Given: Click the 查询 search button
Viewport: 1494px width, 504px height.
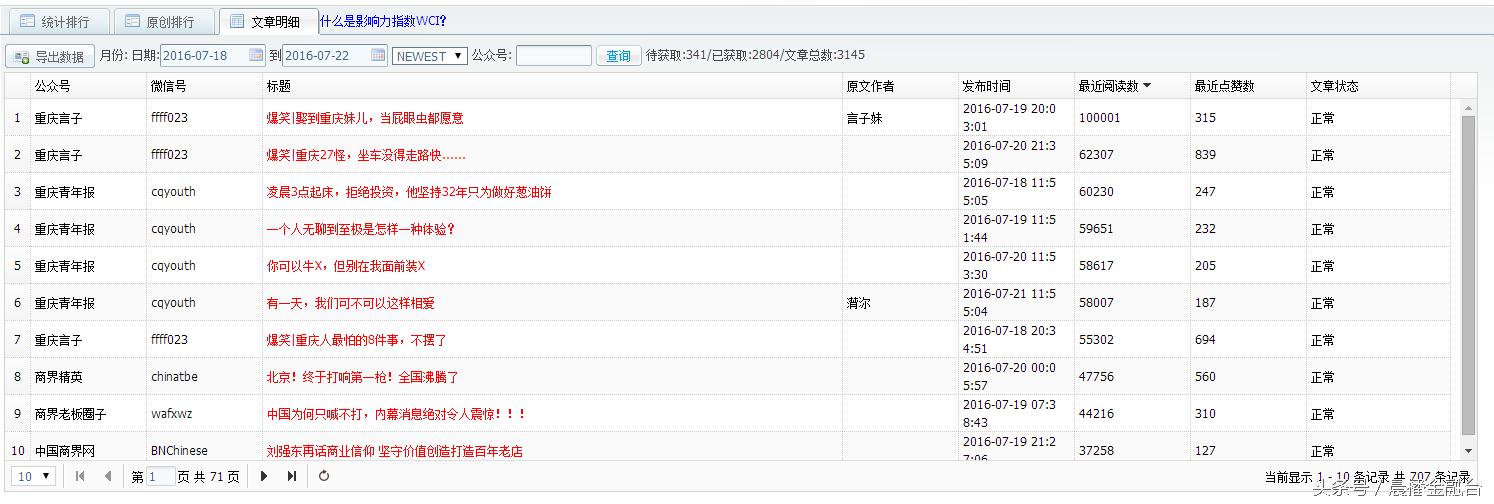Looking at the screenshot, I should 619,56.
